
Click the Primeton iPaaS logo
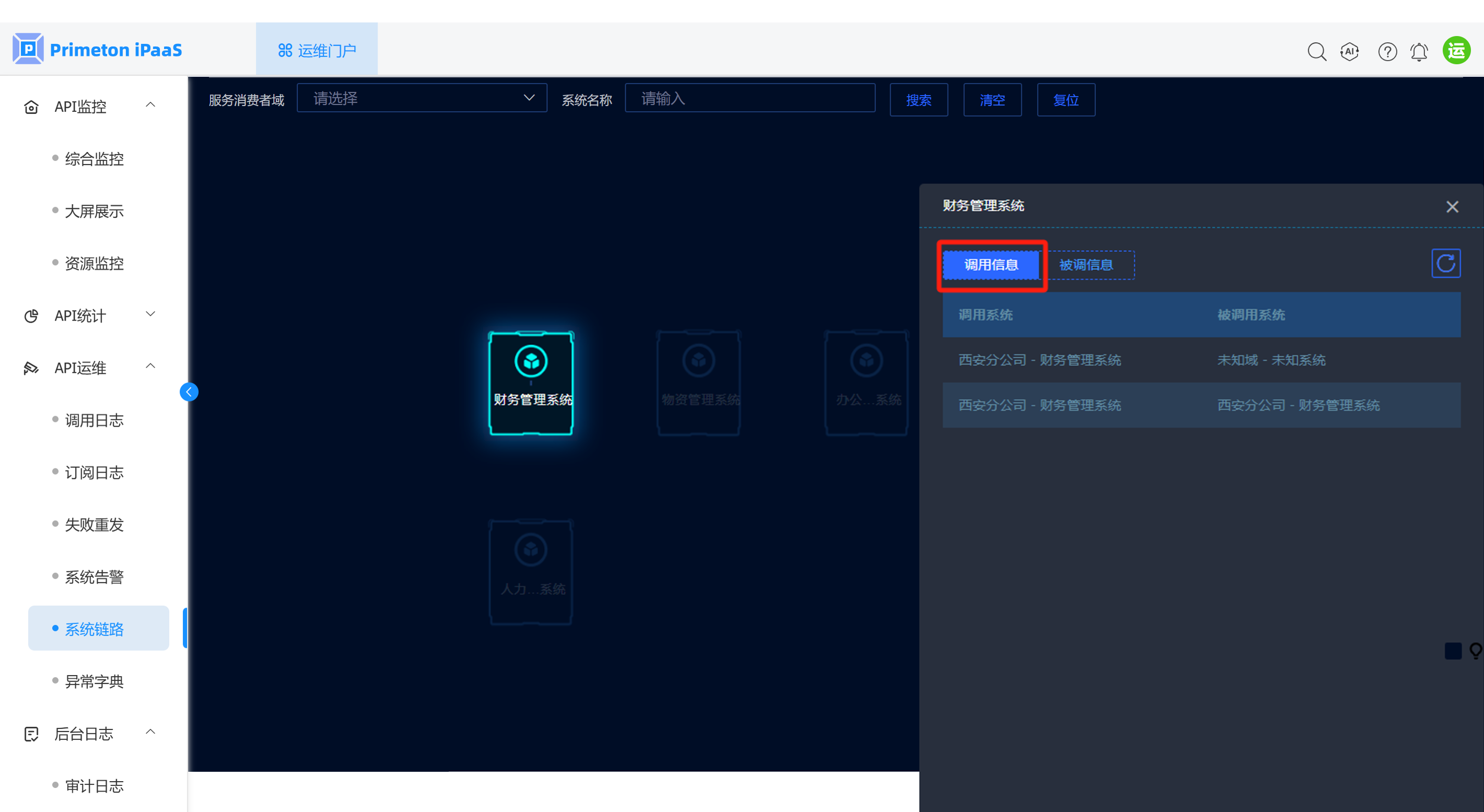[x=97, y=50]
